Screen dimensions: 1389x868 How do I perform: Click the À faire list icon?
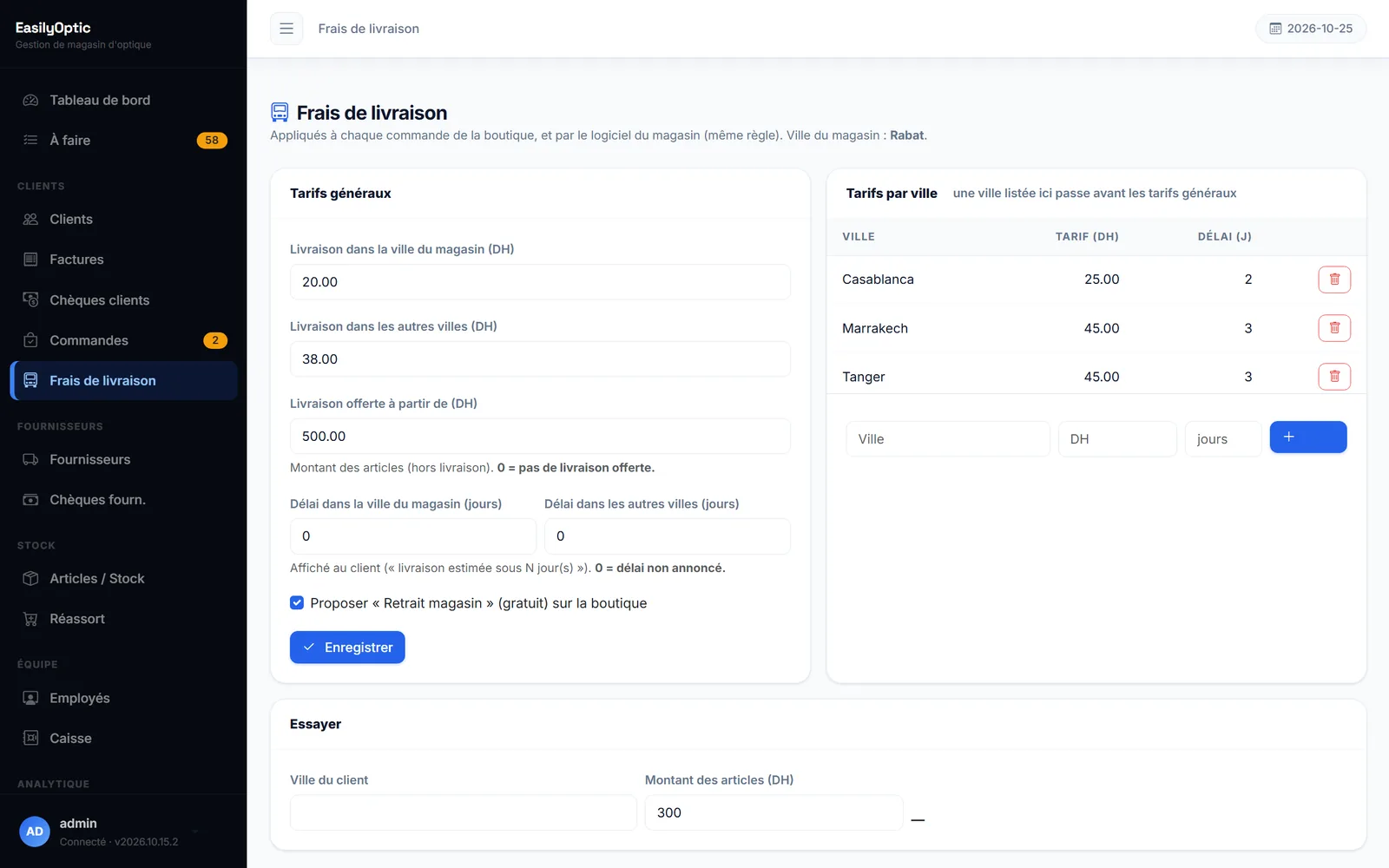point(30,140)
